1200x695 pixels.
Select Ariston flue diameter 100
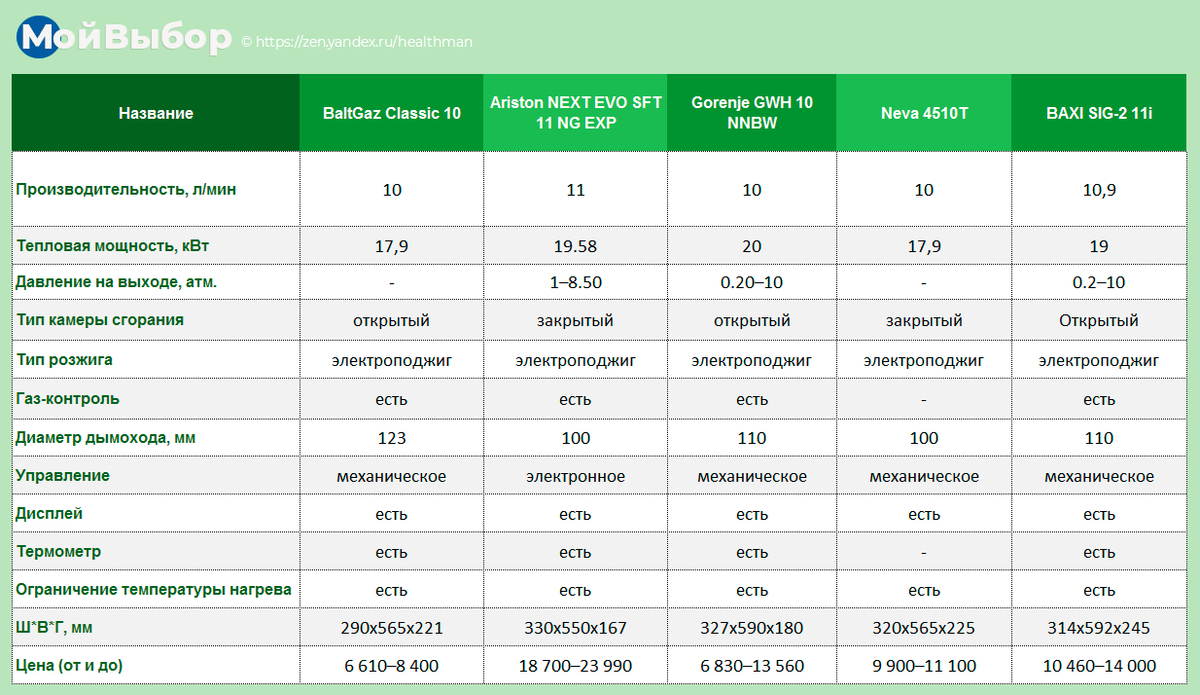click(576, 438)
